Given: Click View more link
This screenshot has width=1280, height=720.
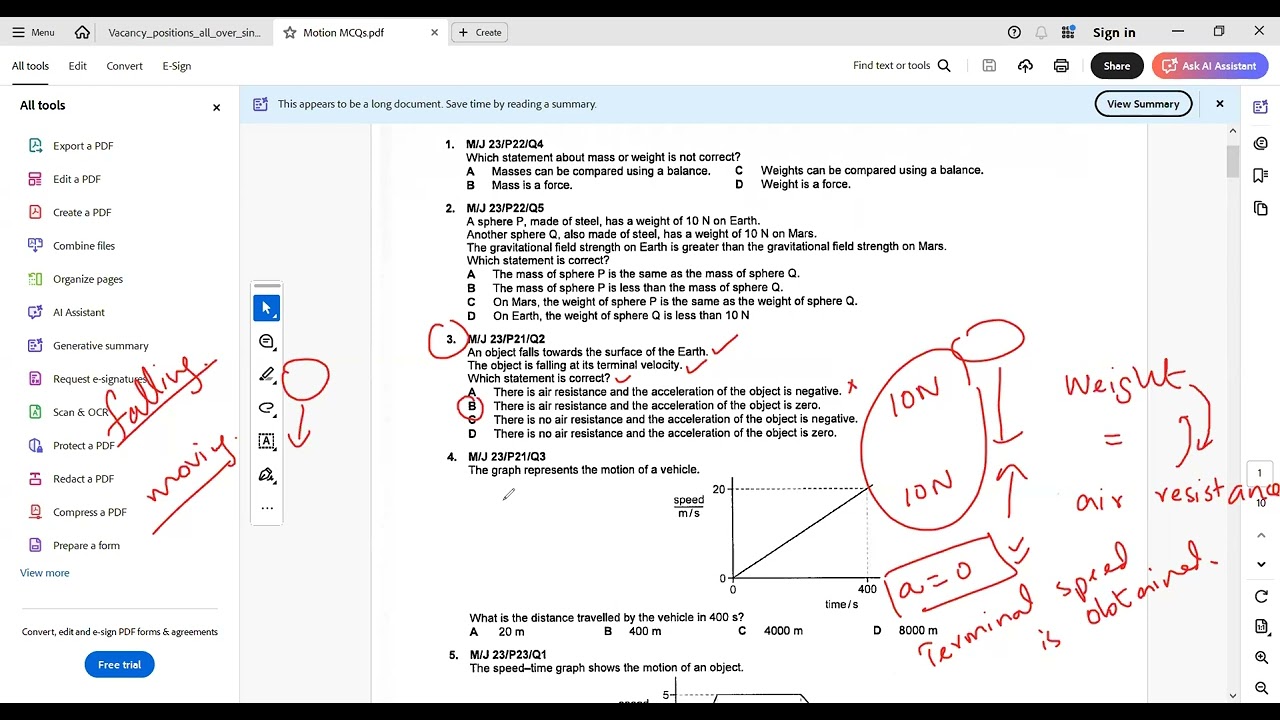Looking at the screenshot, I should coord(45,573).
